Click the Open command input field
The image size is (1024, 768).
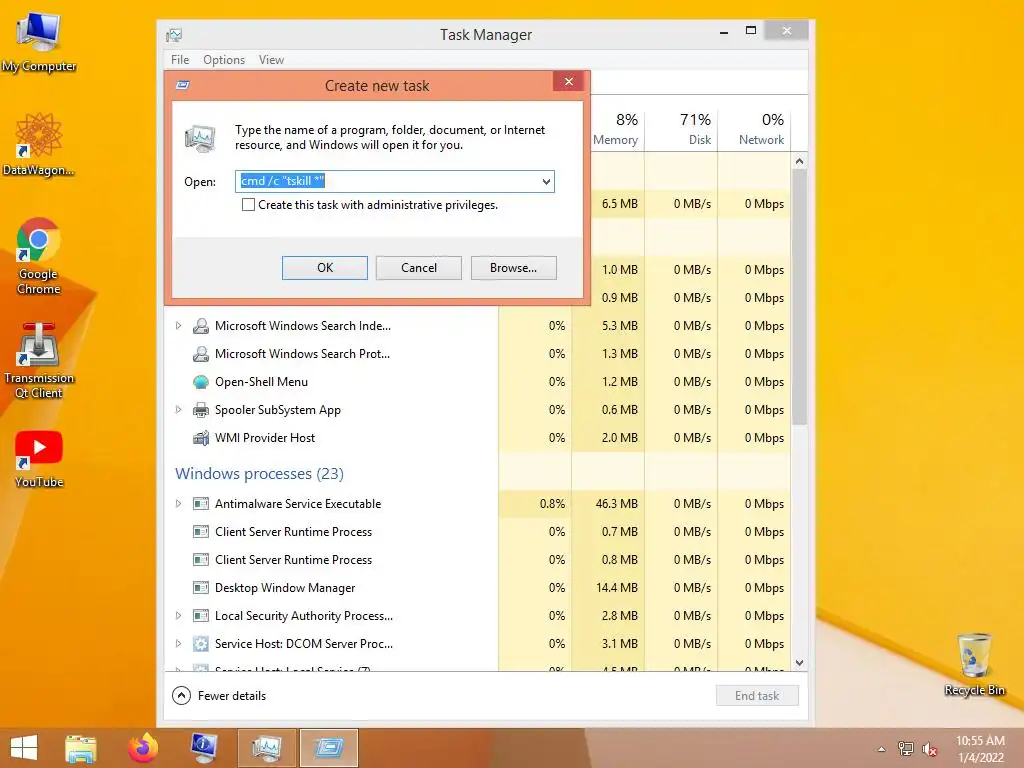[x=394, y=182]
